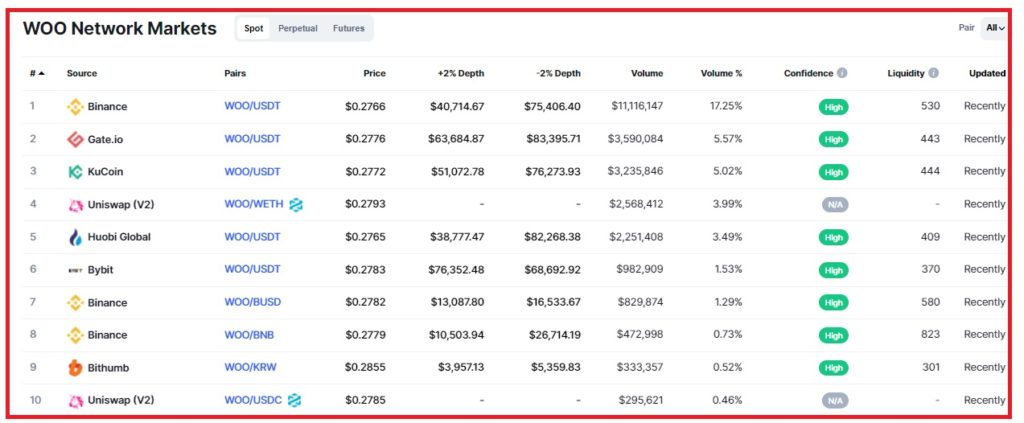1024x423 pixels.
Task: Sort by the Confidence column header
Action: [x=808, y=73]
